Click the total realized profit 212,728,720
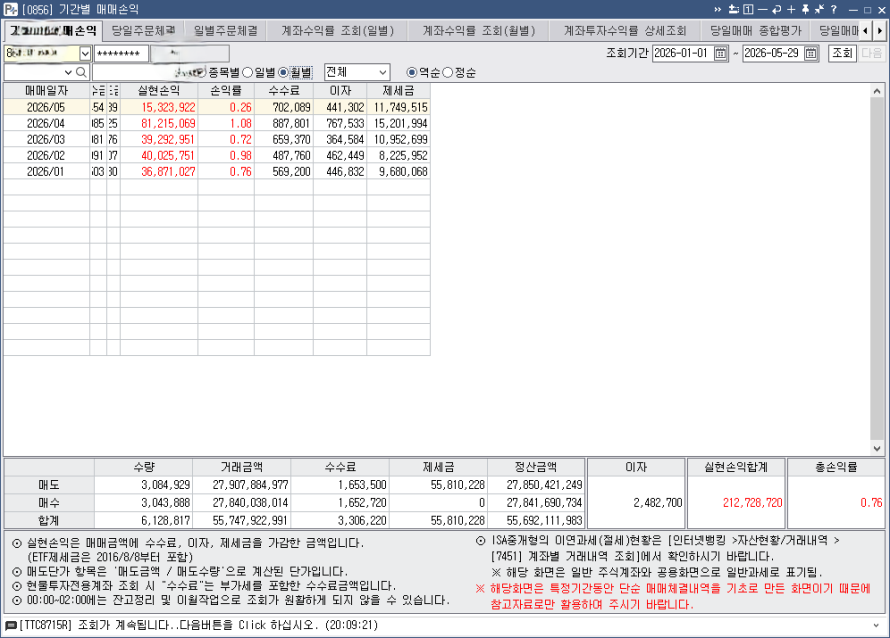Viewport: 890px width, 638px height. point(752,503)
